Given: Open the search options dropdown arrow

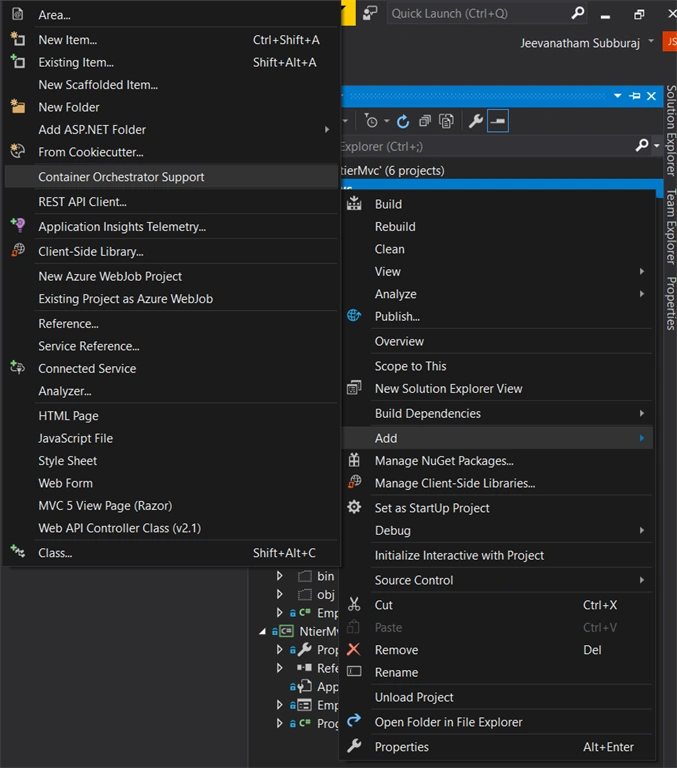Looking at the screenshot, I should [656, 145].
